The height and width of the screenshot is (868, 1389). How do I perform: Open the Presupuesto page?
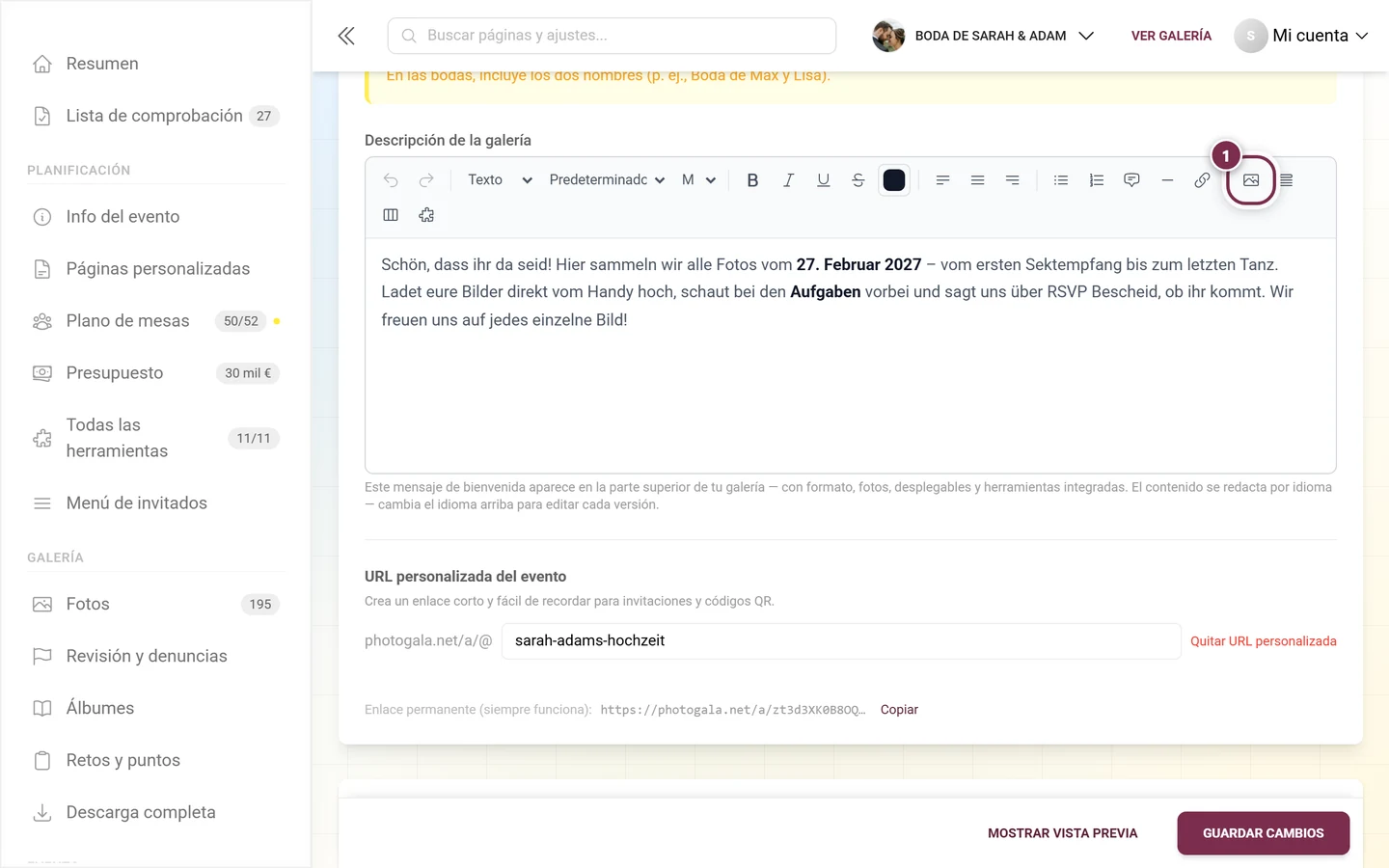[x=155, y=373]
